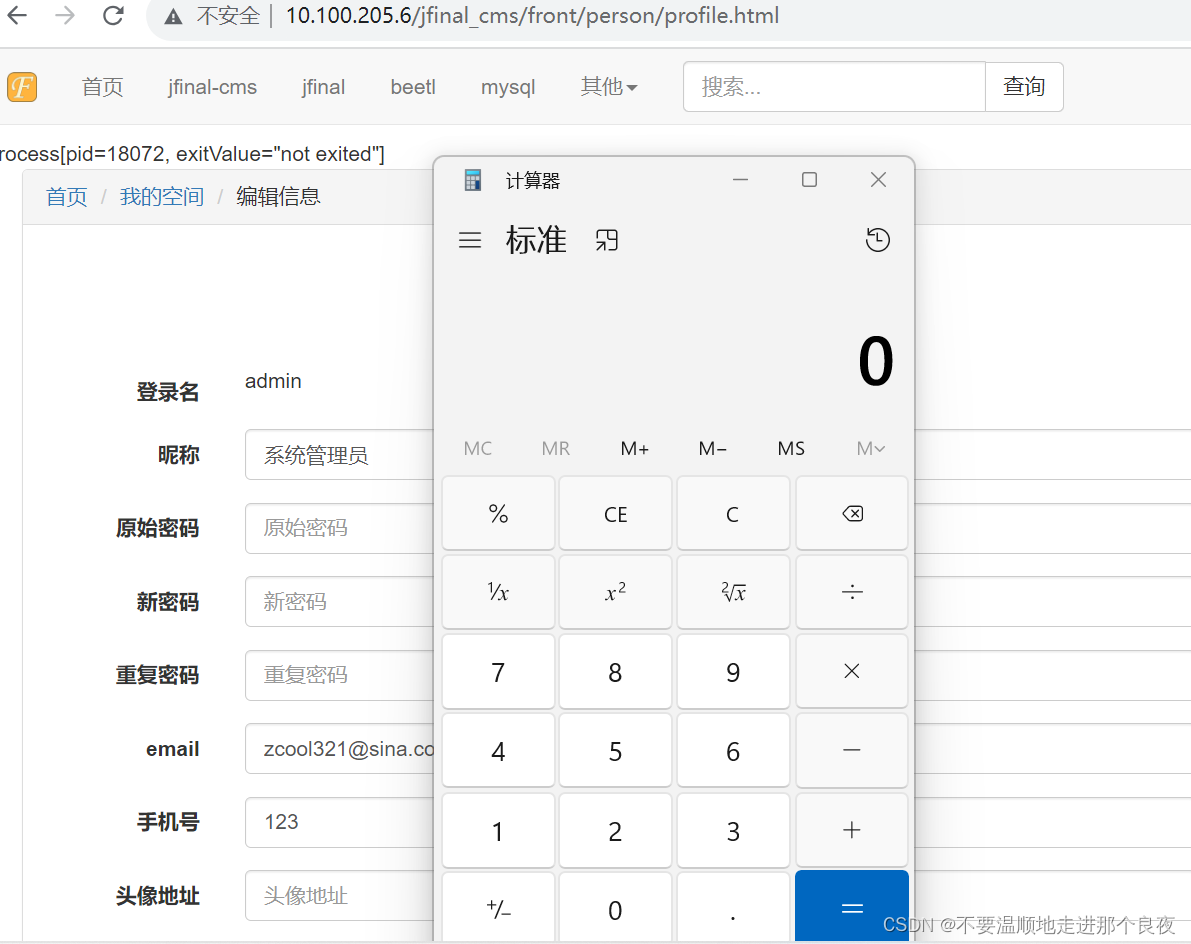The width and height of the screenshot is (1191, 944).
Task: Click calculator digit 6
Action: tap(733, 750)
